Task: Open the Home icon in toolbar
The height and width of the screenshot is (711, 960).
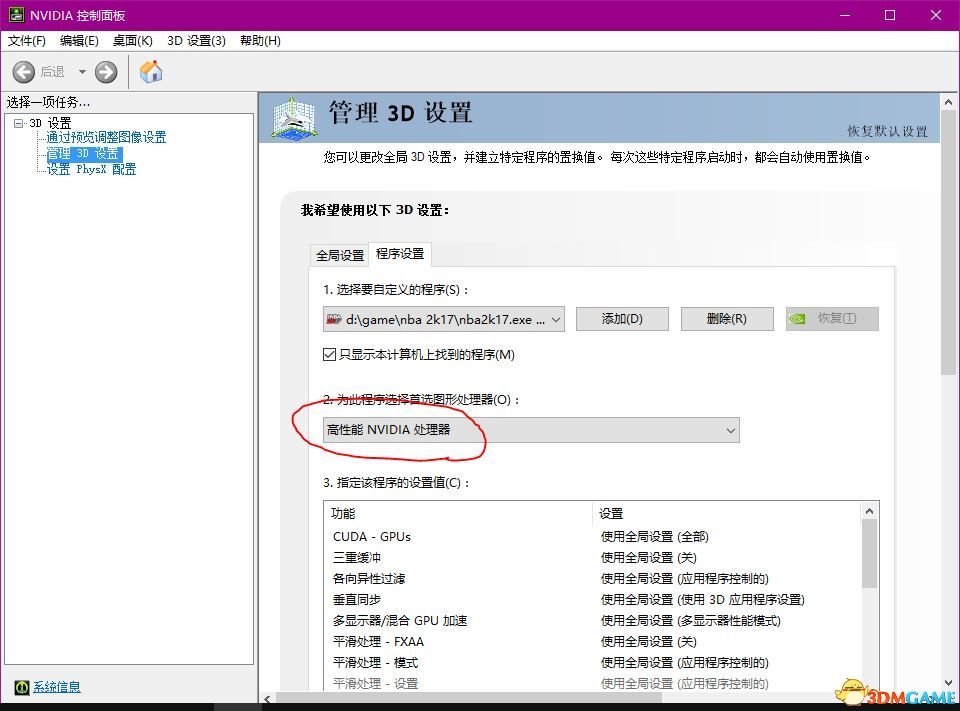Action: coord(151,72)
